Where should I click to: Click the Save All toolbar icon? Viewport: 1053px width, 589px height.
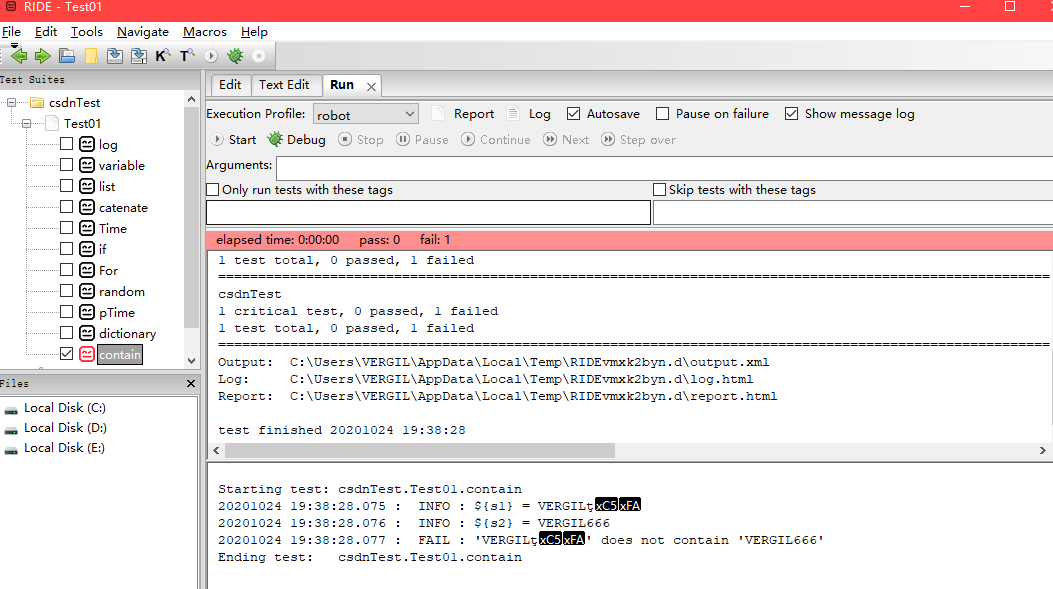[139, 56]
